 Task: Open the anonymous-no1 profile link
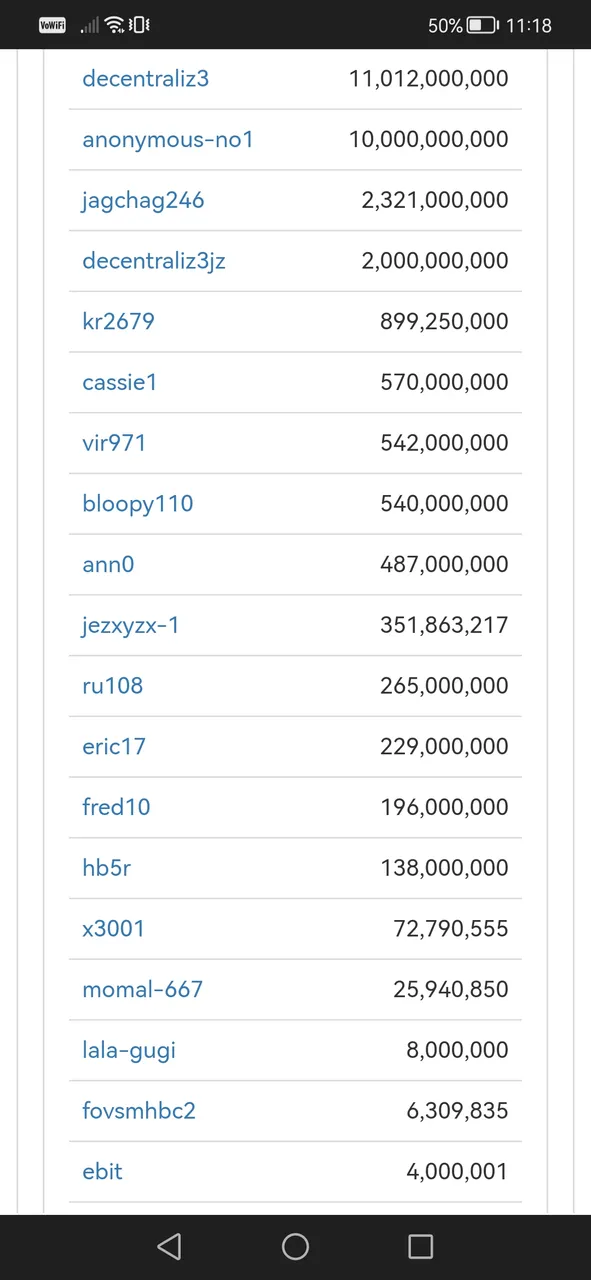[x=168, y=139]
